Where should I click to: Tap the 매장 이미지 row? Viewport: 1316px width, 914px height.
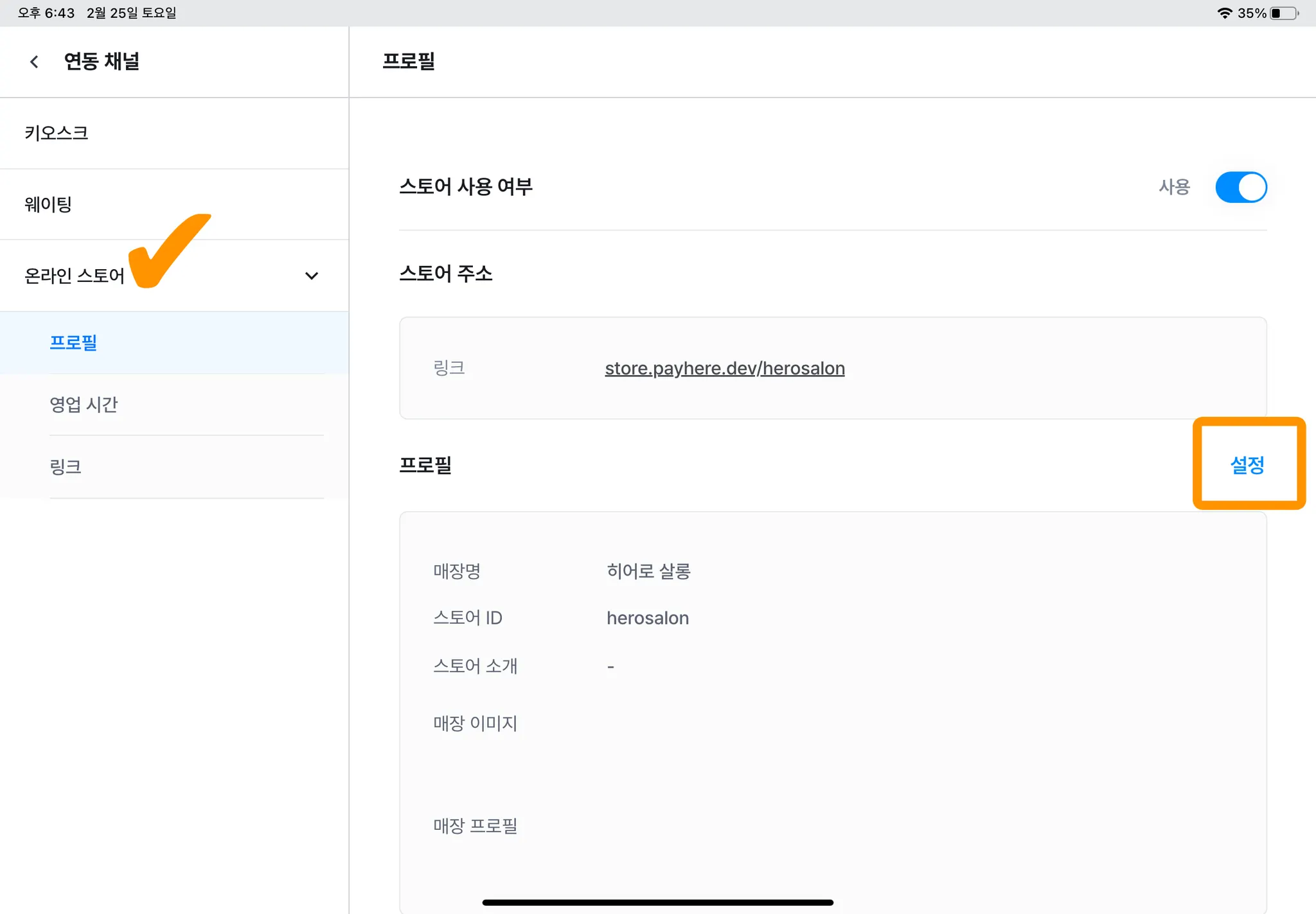[x=475, y=723]
